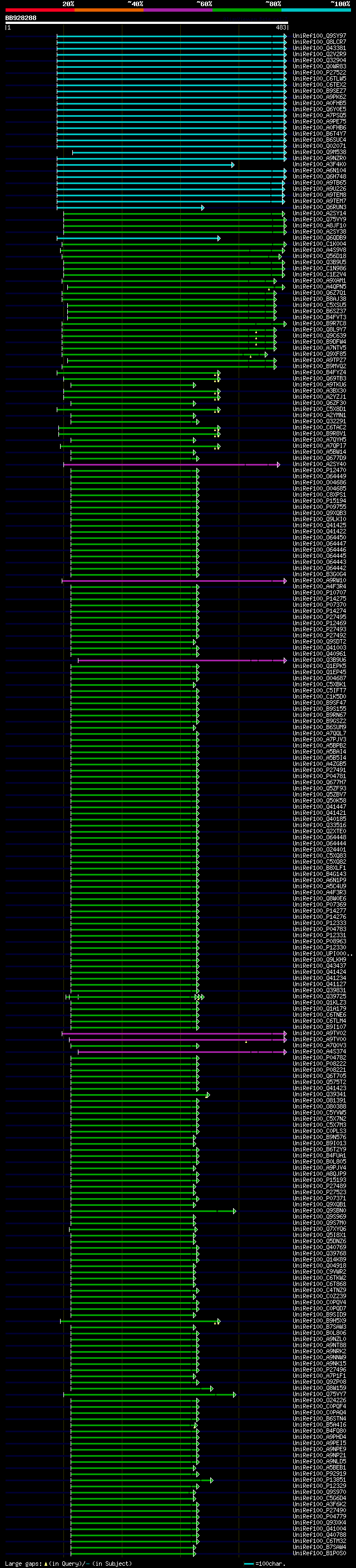The image size is (356, 1568).
Task: Open the UniRef100_Q43381 hit label
Action: tap(319, 48)
